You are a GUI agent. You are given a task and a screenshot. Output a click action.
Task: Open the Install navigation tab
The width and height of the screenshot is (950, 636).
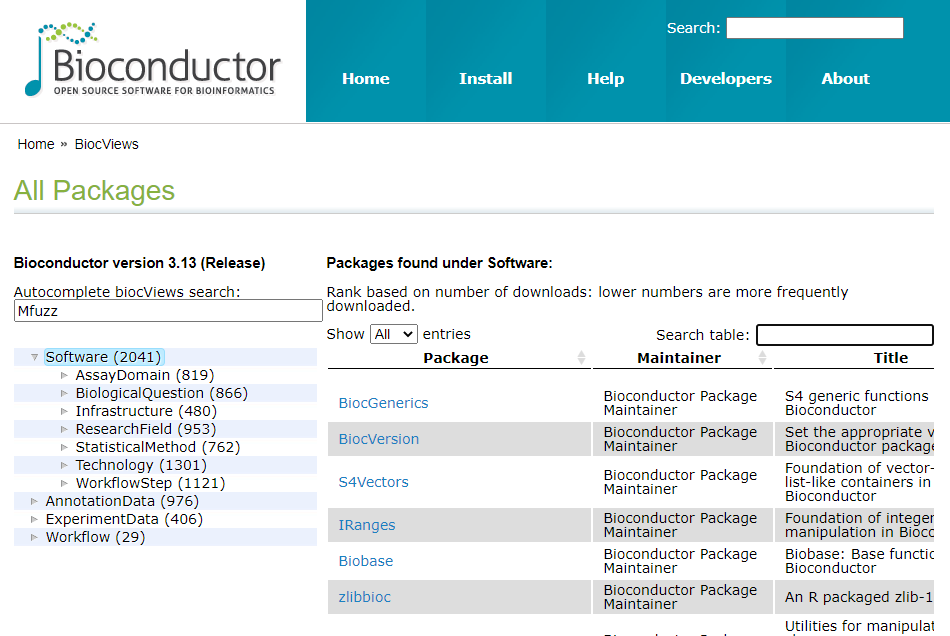click(x=486, y=79)
